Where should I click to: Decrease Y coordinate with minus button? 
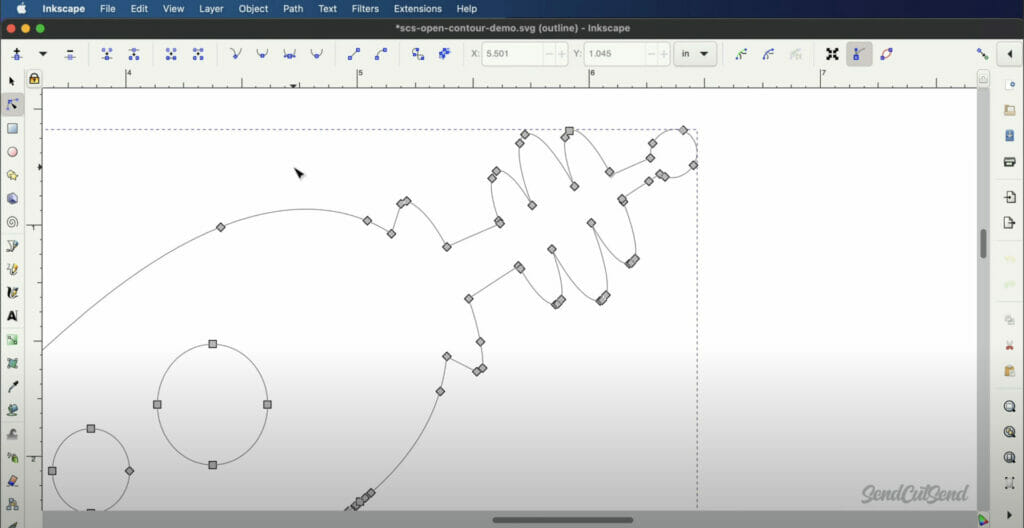650,54
